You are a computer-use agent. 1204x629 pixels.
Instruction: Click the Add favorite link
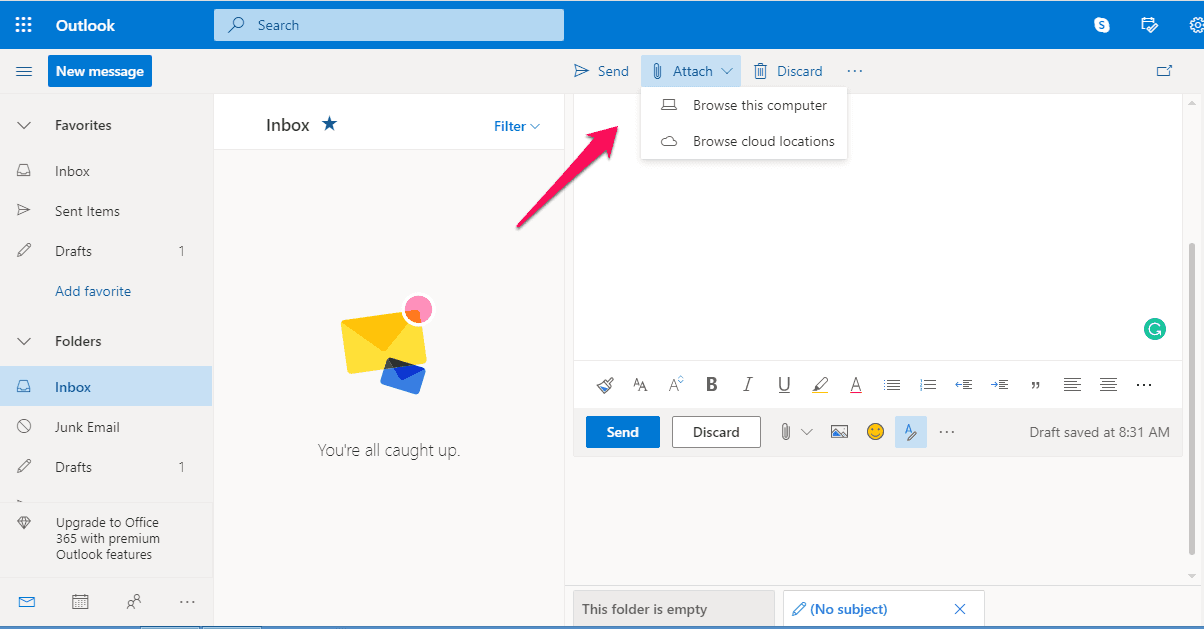click(x=93, y=291)
